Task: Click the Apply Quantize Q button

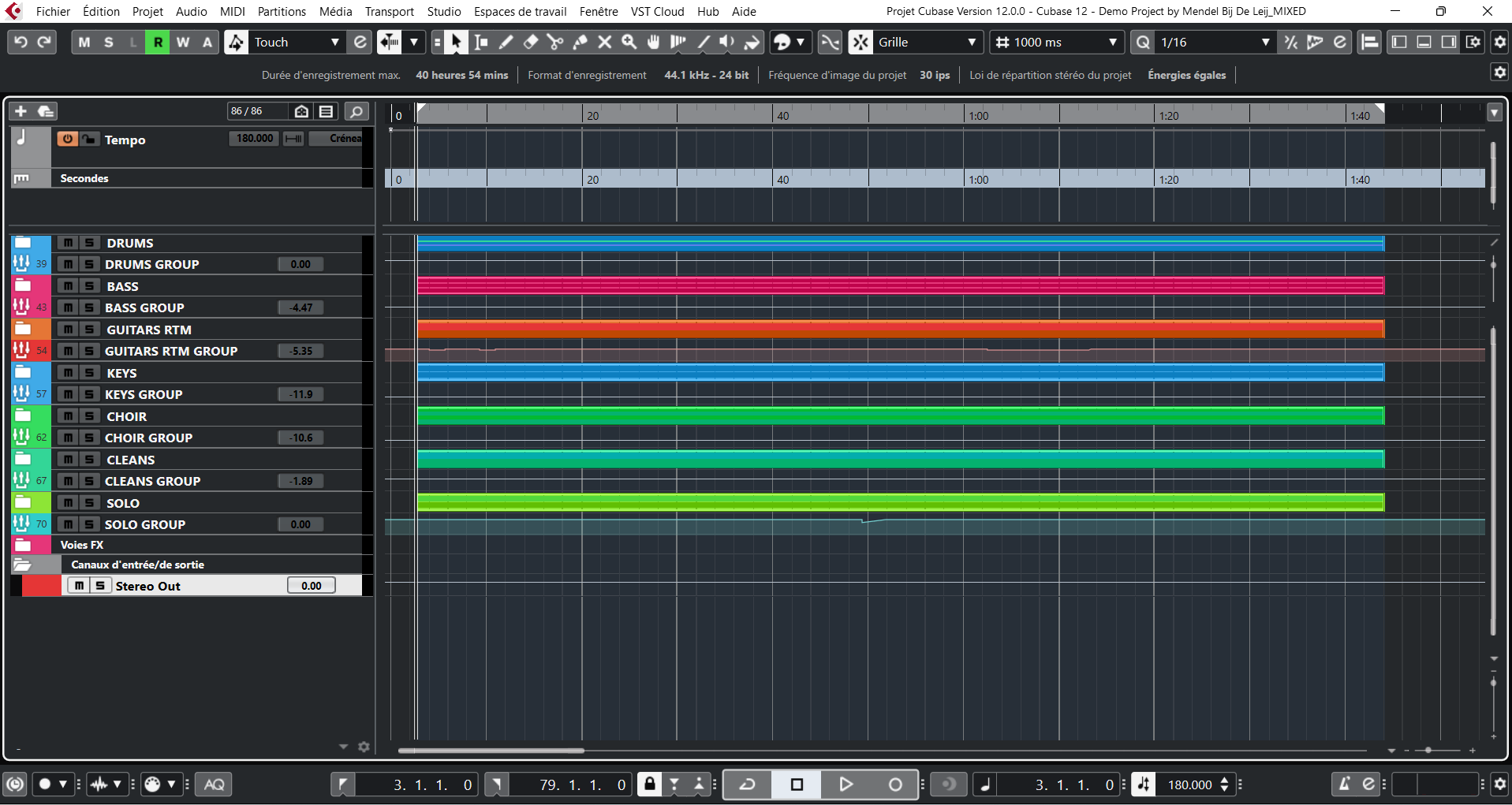Action: click(x=1143, y=43)
